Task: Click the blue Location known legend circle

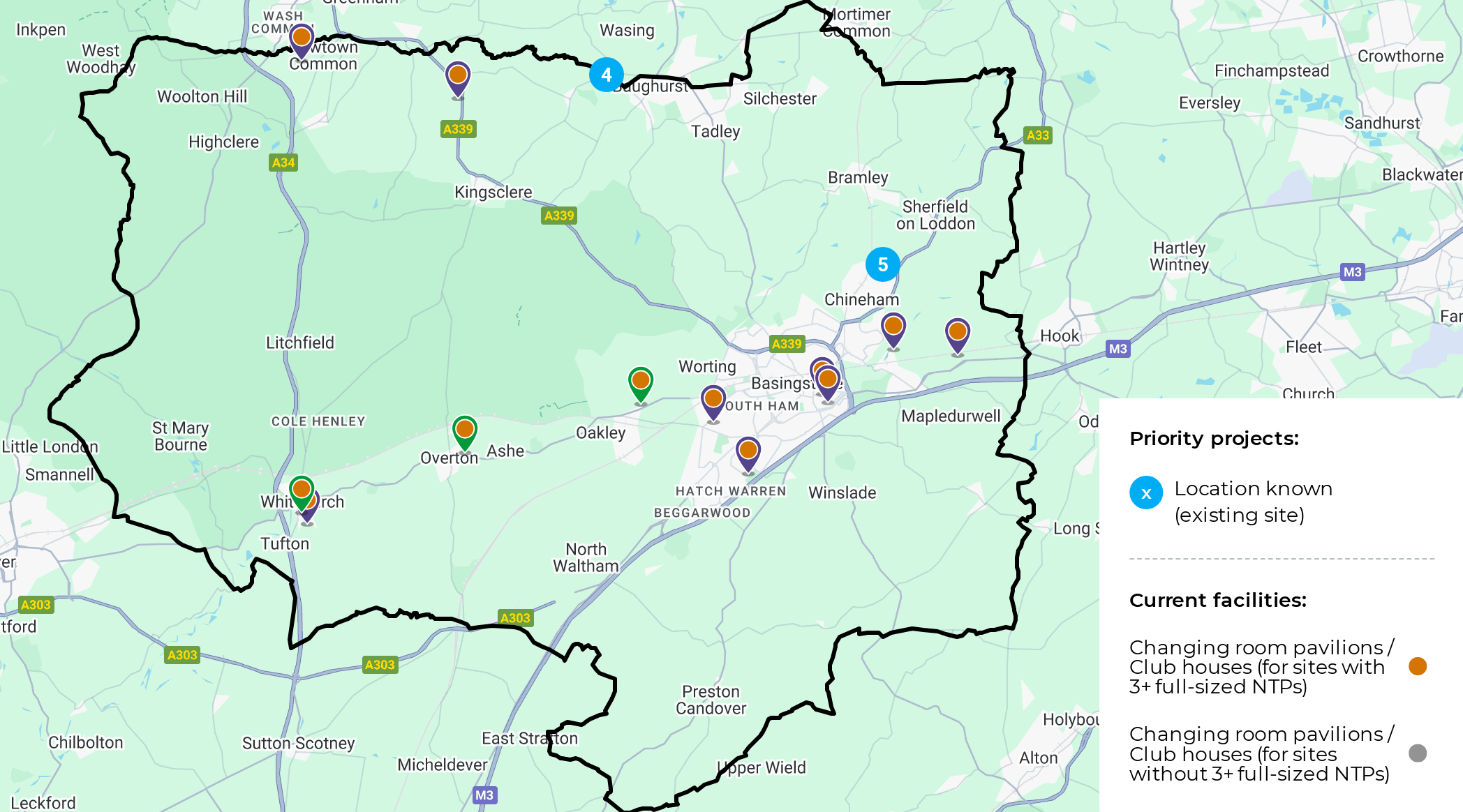Action: point(1146,493)
